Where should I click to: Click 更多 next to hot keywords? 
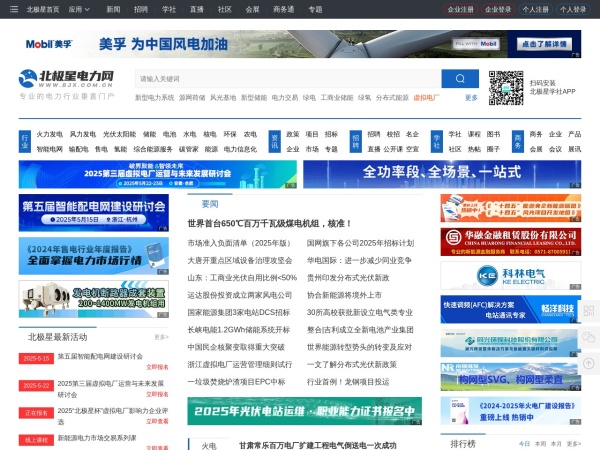pyautogui.click(x=471, y=98)
